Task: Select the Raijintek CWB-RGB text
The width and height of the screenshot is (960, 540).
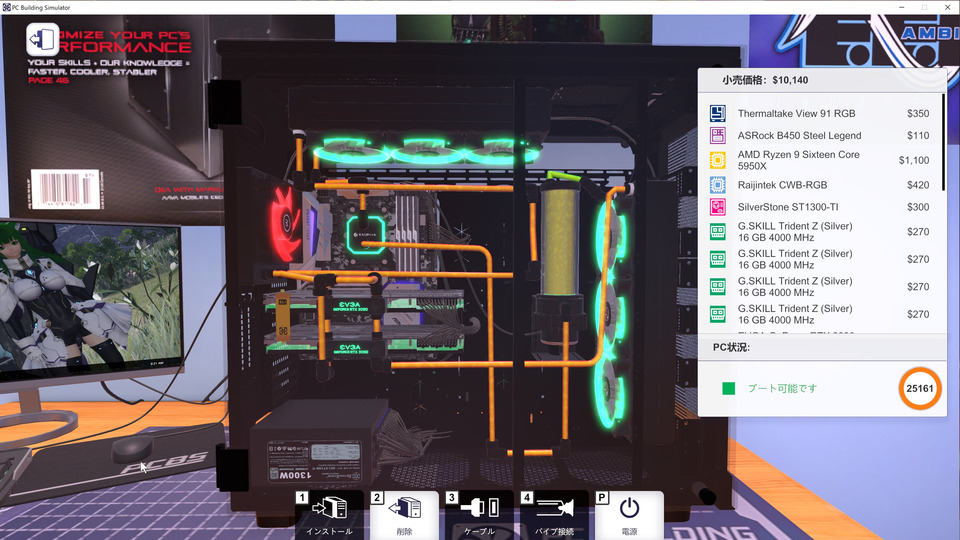Action: pos(782,185)
